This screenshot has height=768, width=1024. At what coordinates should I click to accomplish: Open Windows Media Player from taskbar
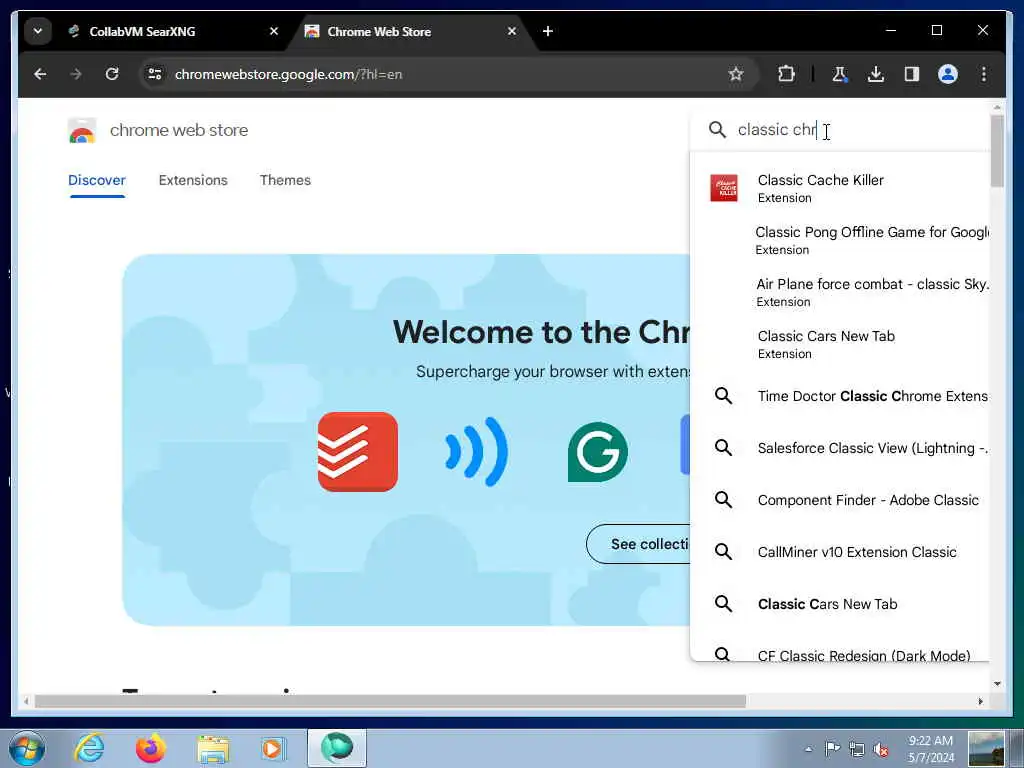pyautogui.click(x=272, y=748)
